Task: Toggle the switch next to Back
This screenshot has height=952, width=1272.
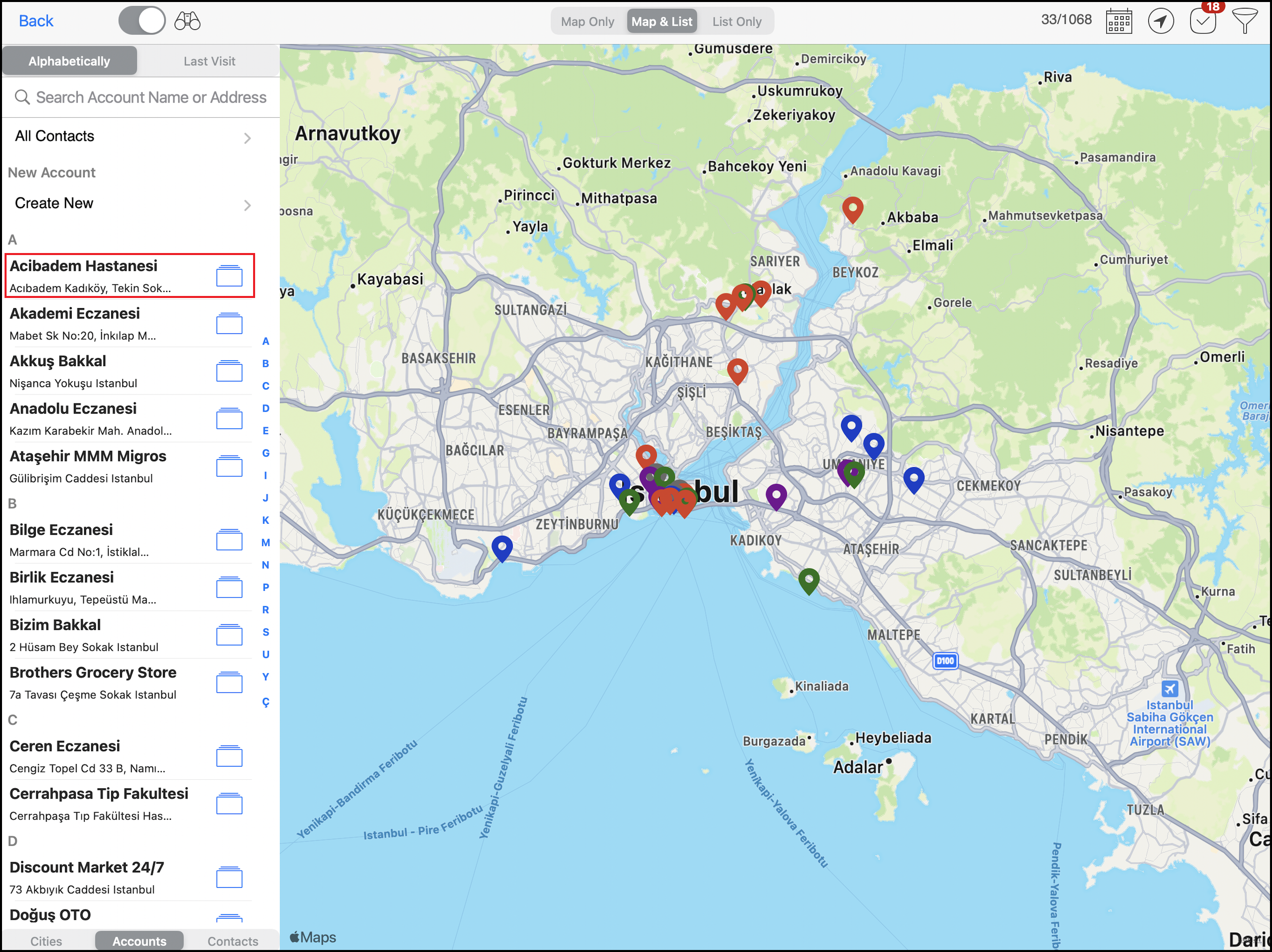Action: coord(142,21)
